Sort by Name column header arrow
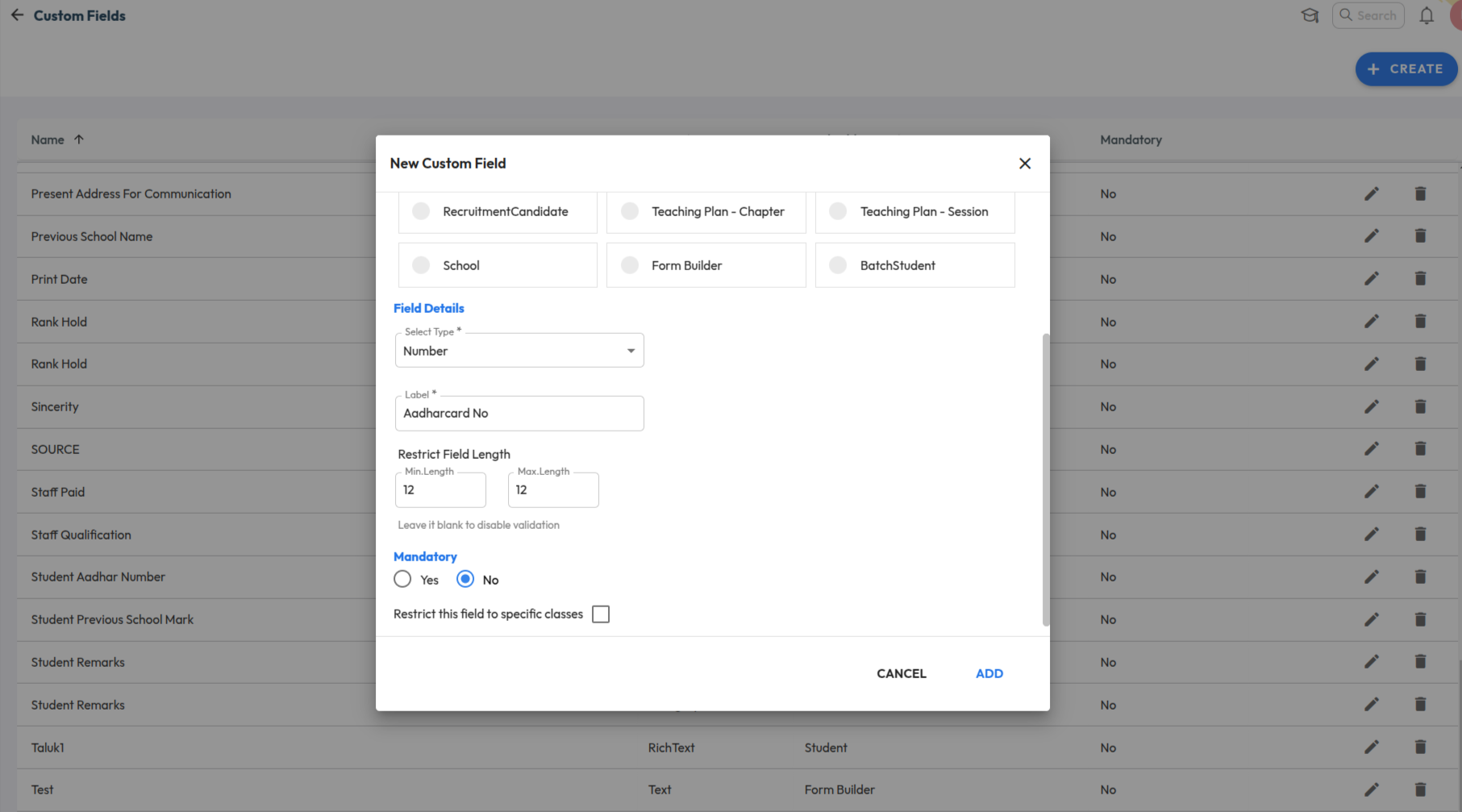 (79, 139)
